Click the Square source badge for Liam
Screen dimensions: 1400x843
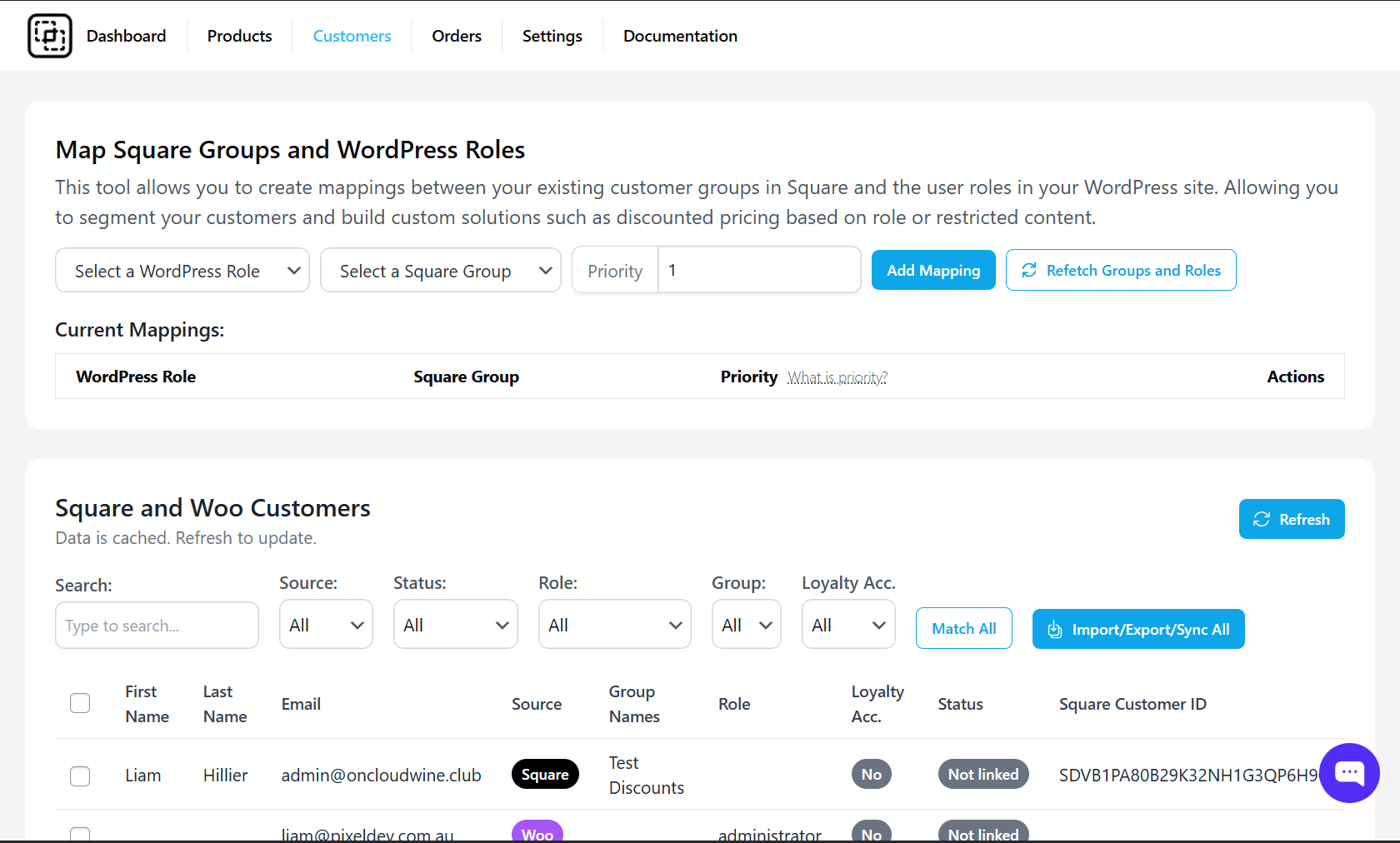pyautogui.click(x=545, y=775)
